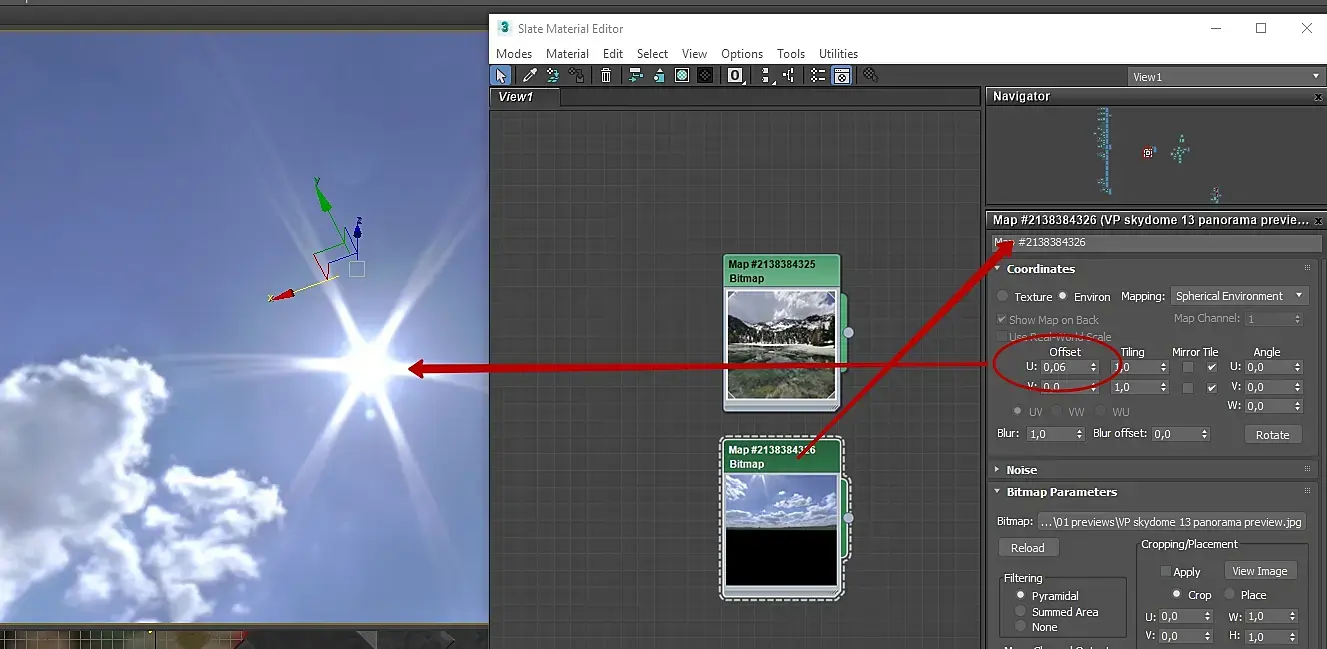Toggle U Mirror checkbox

pos(1188,367)
